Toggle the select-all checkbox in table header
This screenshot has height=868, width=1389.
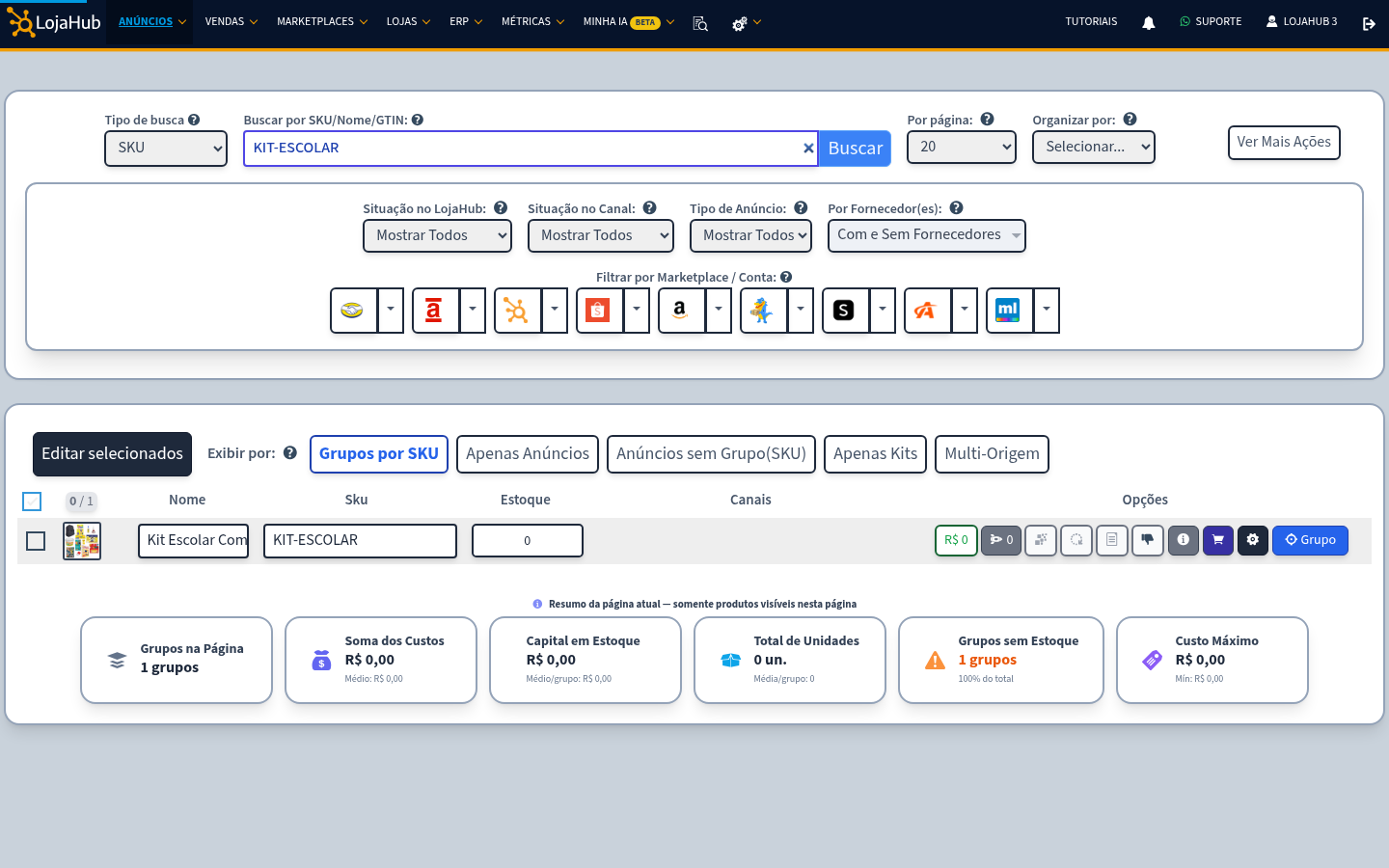tap(32, 502)
